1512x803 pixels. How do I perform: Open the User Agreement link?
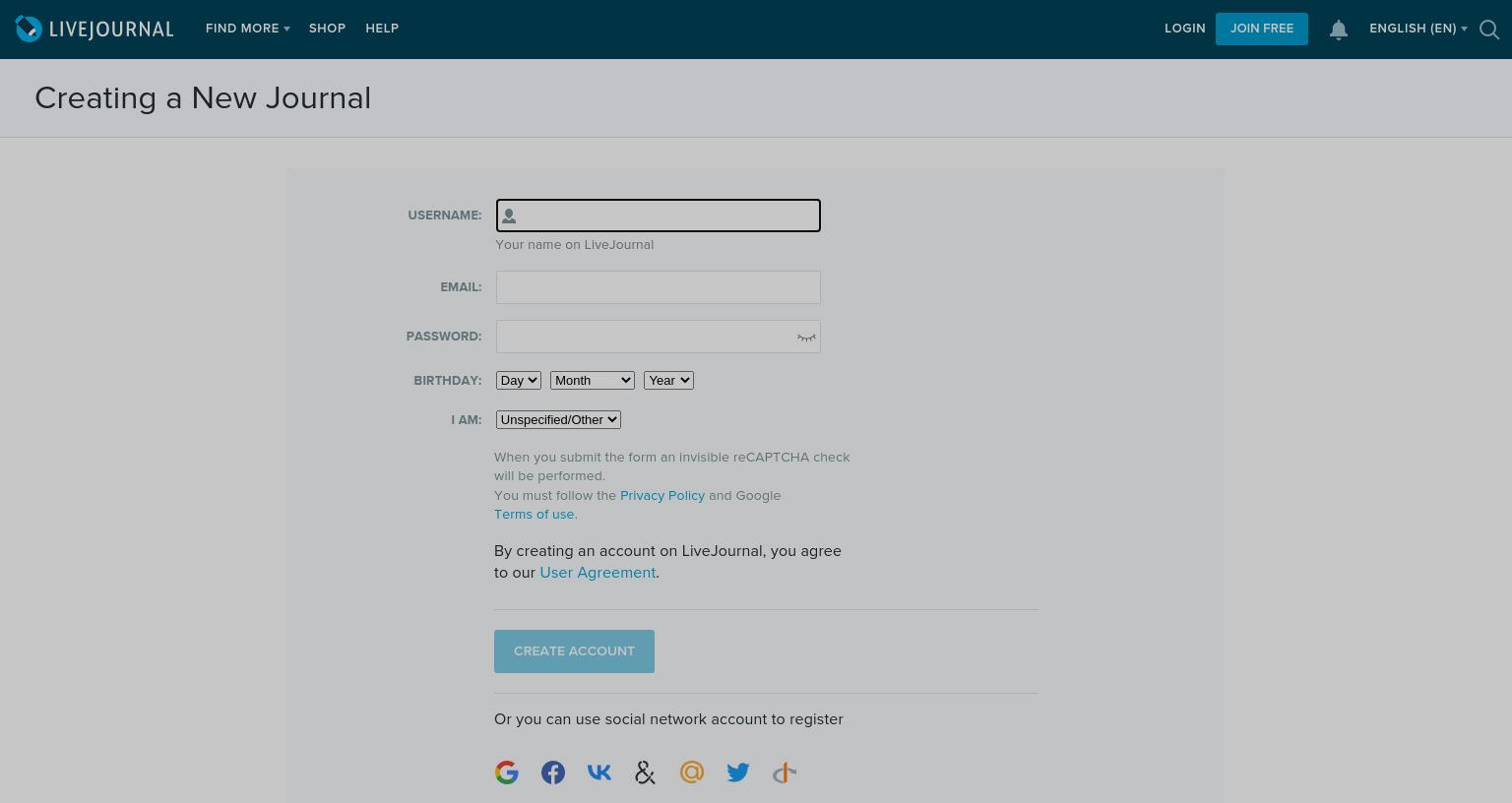click(598, 573)
